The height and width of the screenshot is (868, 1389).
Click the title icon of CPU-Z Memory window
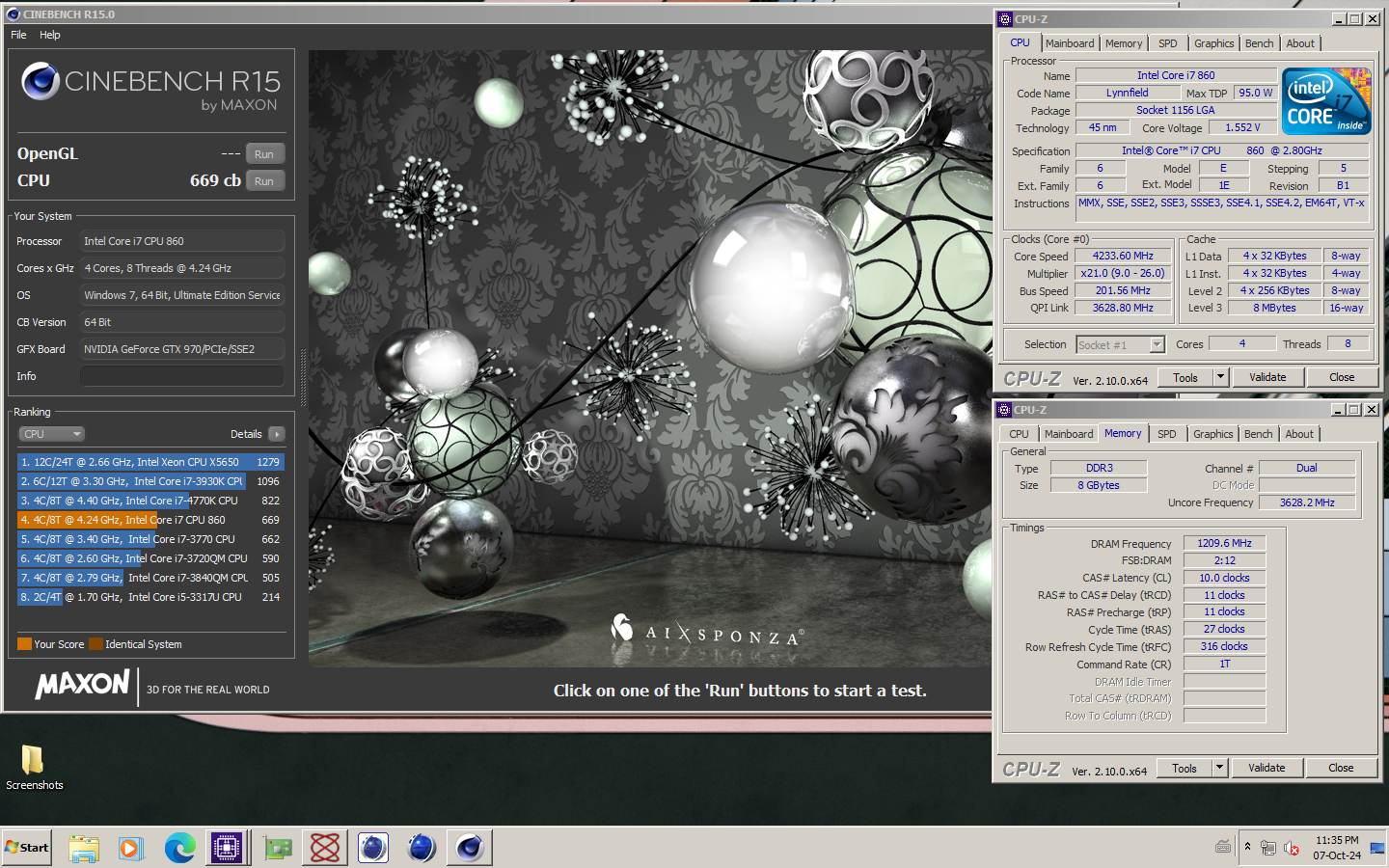[1004, 410]
